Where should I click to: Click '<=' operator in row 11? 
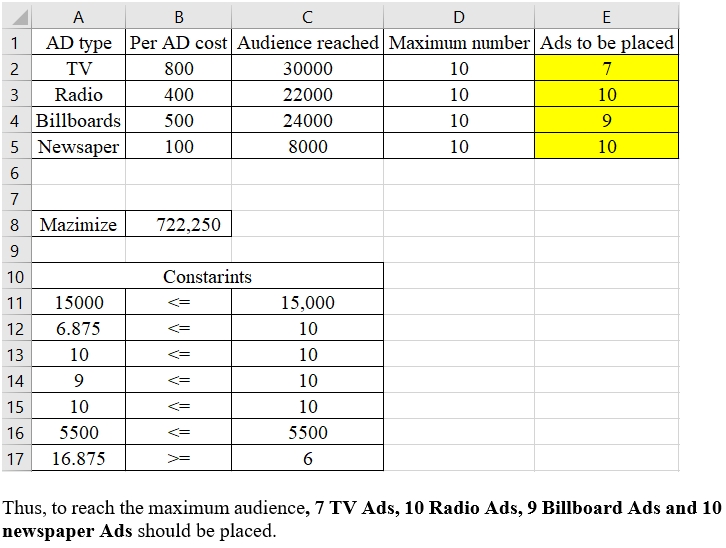(178, 303)
